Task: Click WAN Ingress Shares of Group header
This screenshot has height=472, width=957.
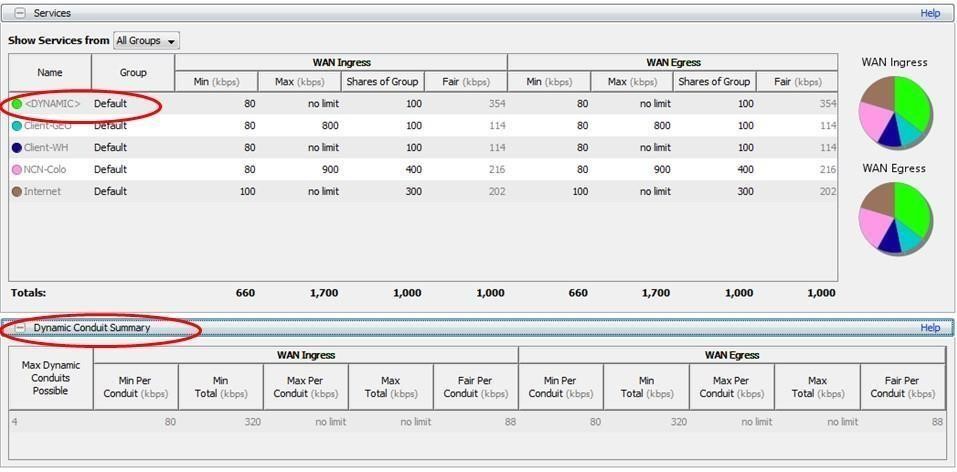Action: point(383,82)
